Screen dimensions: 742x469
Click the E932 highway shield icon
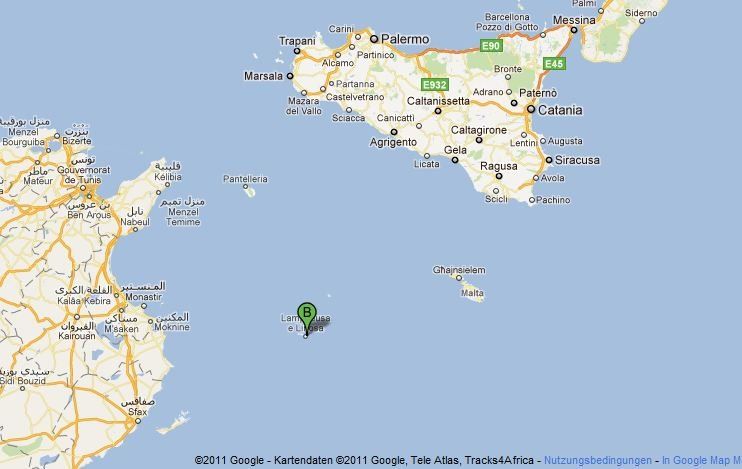pos(434,85)
